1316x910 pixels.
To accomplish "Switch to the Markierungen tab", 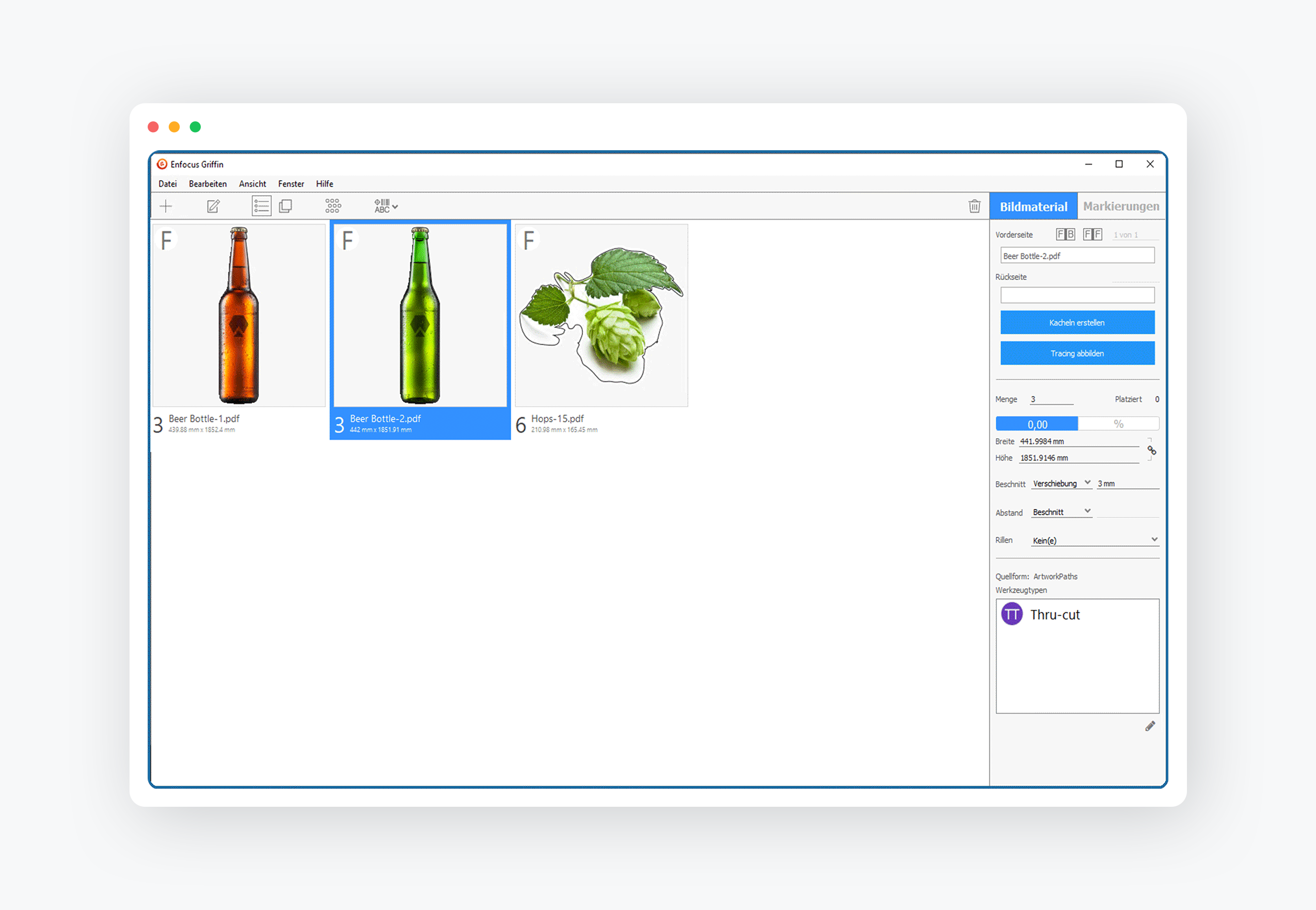I will pos(1120,206).
